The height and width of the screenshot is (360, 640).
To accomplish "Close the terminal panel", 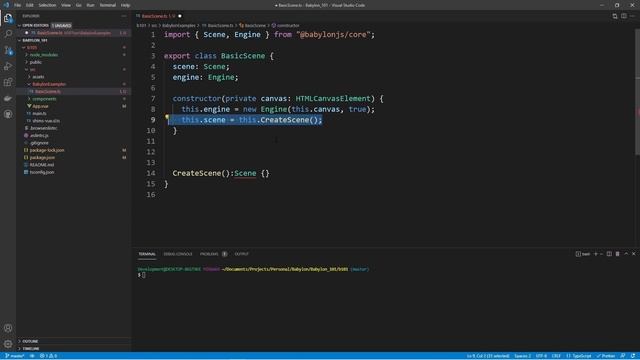I will (634, 254).
